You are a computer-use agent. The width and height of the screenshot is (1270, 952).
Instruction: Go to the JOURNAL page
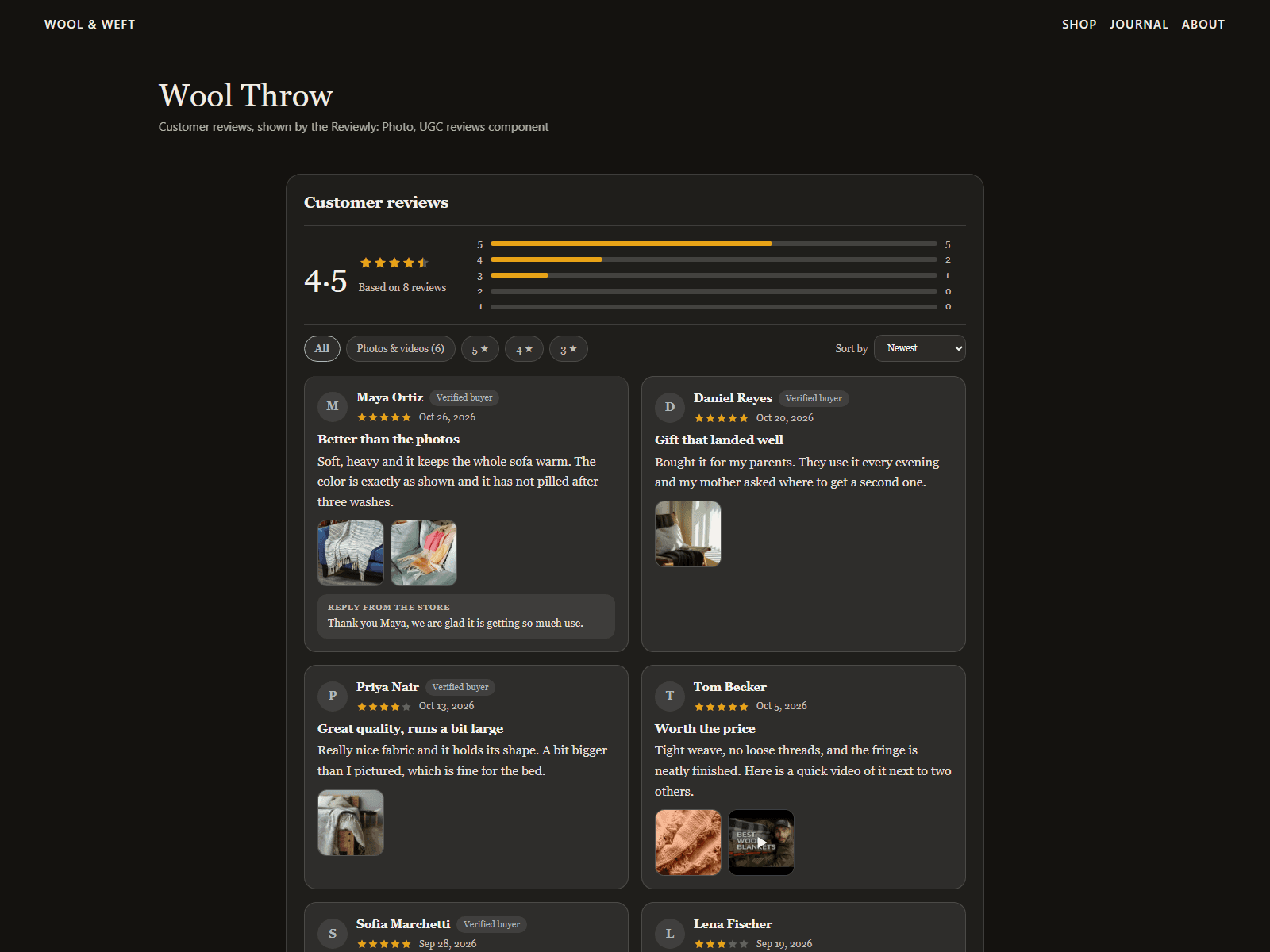(1138, 25)
